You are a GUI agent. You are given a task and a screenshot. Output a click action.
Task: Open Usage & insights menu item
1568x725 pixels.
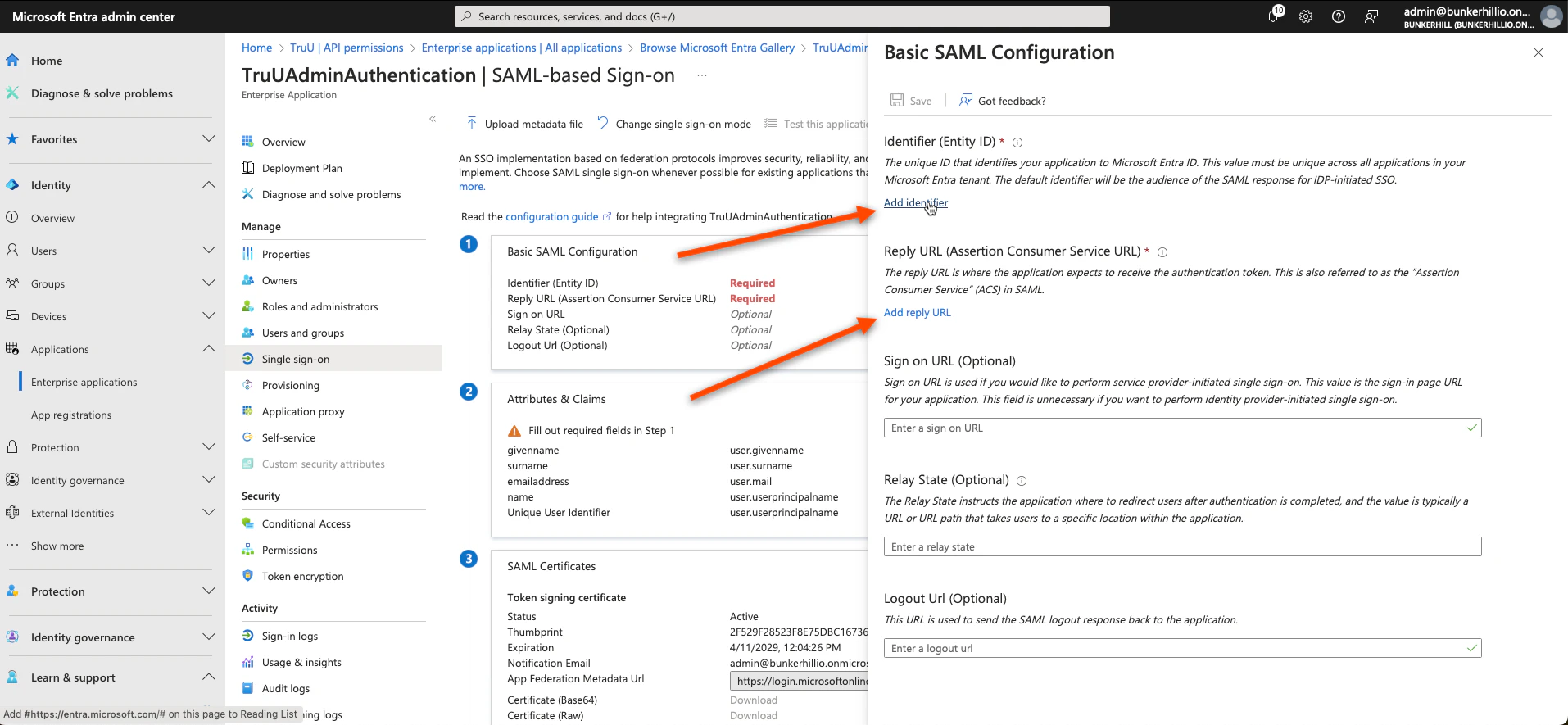click(x=301, y=662)
